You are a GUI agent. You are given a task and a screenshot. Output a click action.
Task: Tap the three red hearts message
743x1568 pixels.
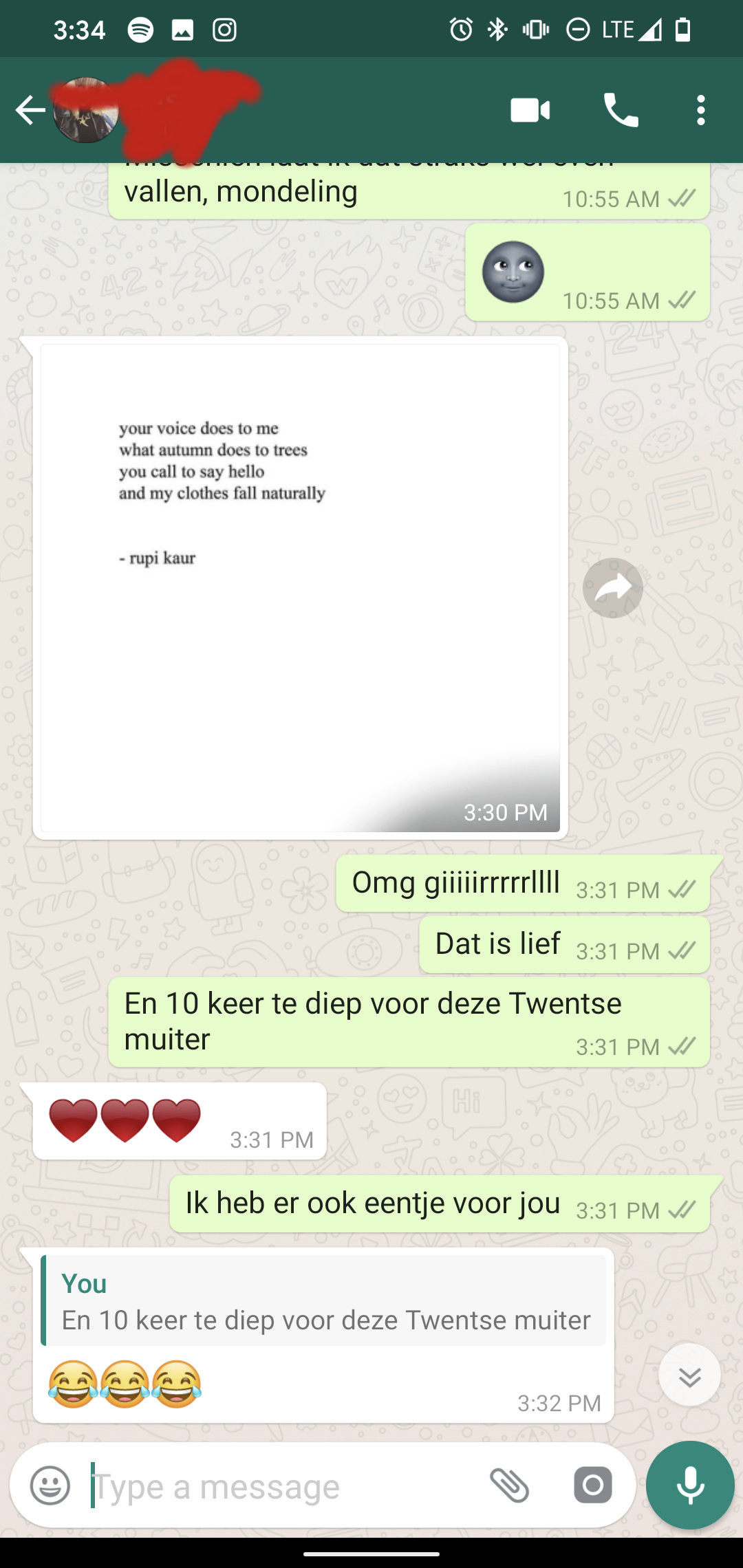click(x=180, y=1121)
